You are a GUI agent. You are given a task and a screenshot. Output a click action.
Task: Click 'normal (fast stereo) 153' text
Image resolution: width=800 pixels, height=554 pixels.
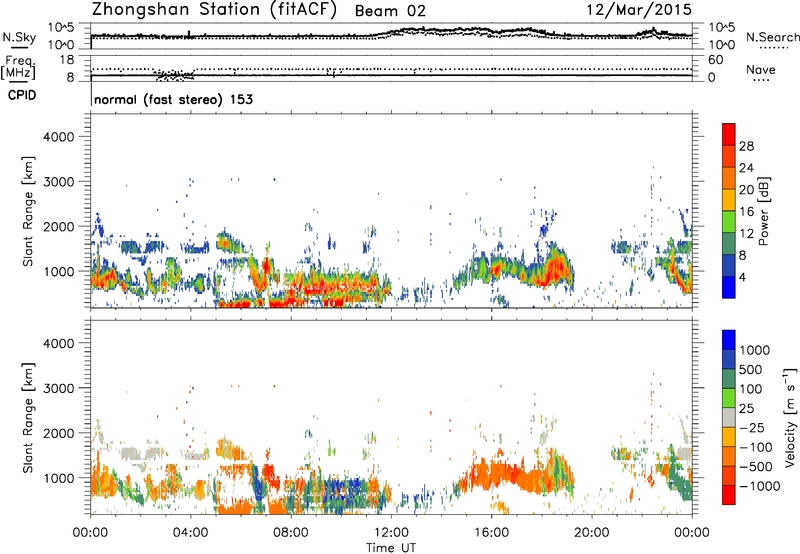pos(173,99)
